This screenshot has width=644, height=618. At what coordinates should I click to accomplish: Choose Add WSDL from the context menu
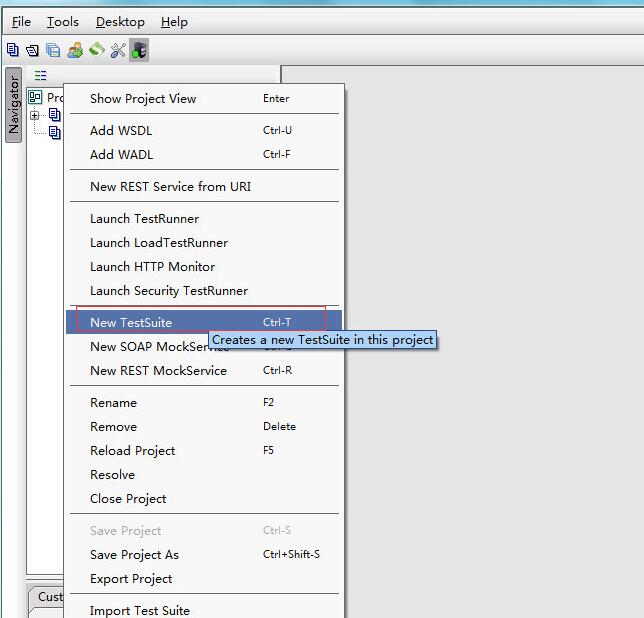point(204,131)
